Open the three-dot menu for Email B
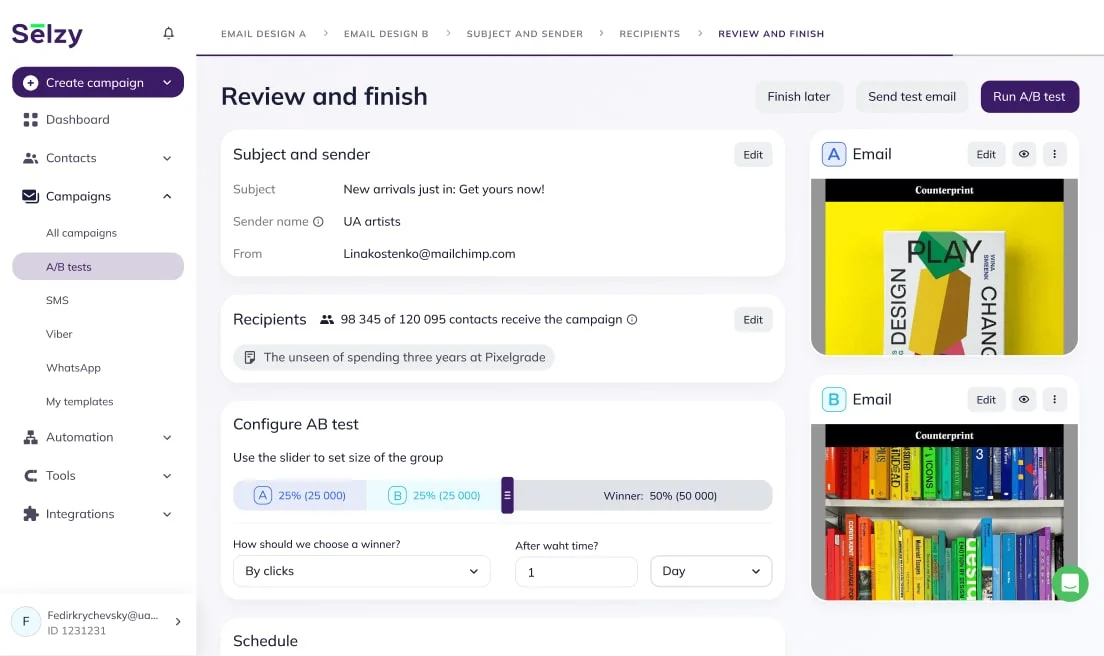 (x=1054, y=399)
